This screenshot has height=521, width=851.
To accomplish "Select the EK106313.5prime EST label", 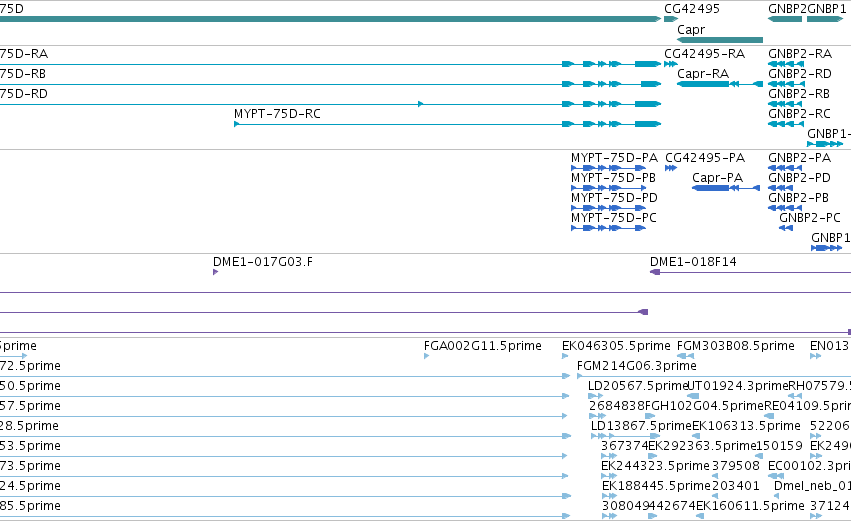I will point(746,427).
